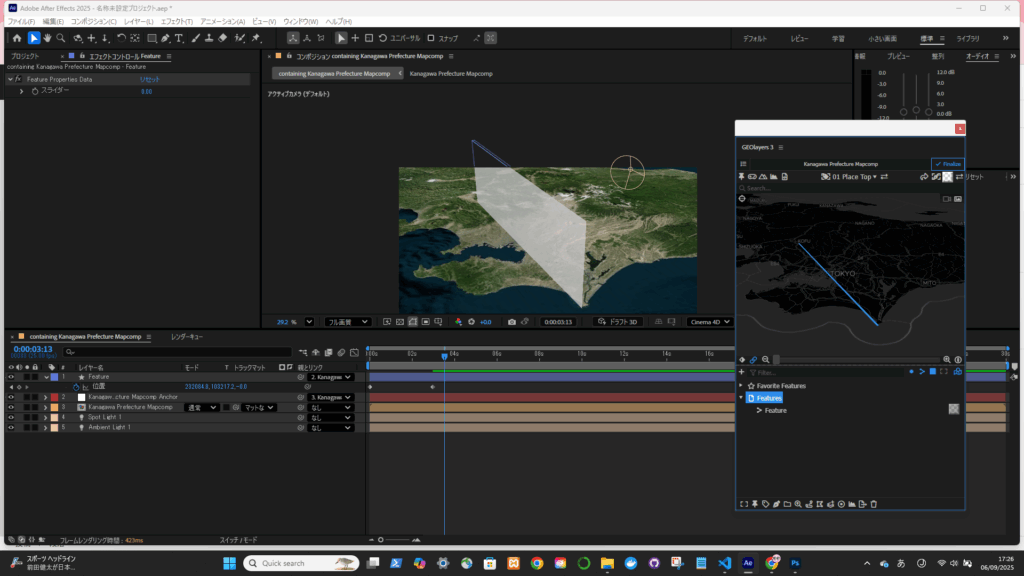Click the Home icon in toolbar
Viewport: 1024px width, 576px height.
point(17,38)
